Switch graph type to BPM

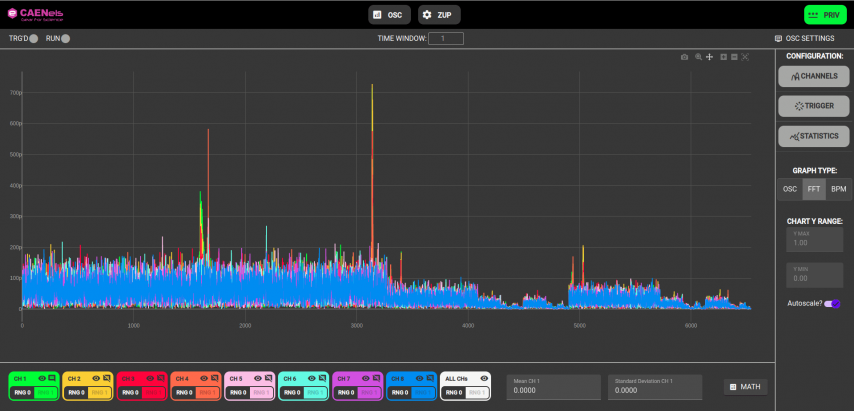(x=839, y=189)
